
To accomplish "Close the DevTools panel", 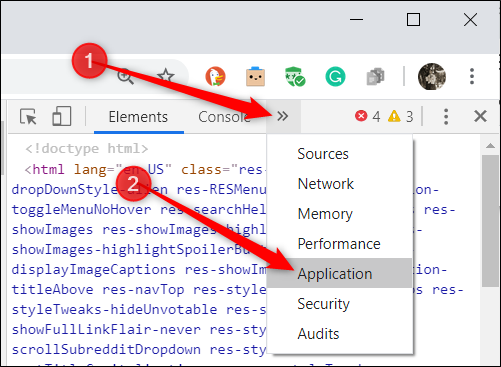I will point(480,116).
